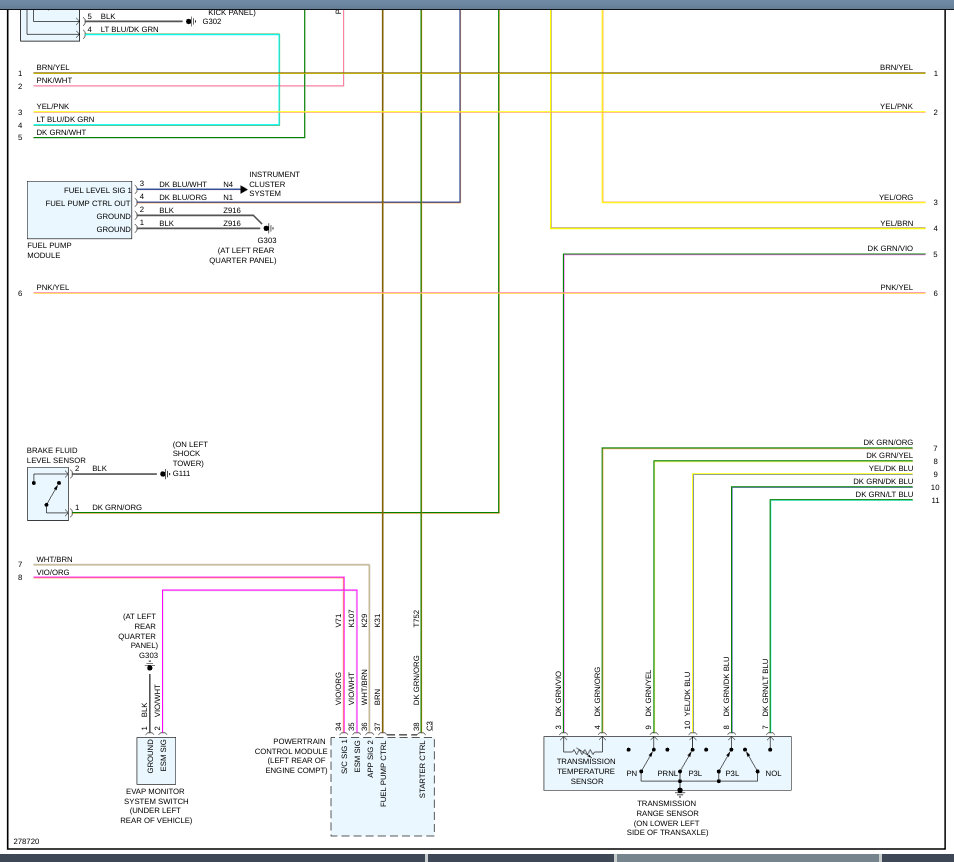Select diagram number 278720
This screenshot has width=954, height=862.
point(26,841)
